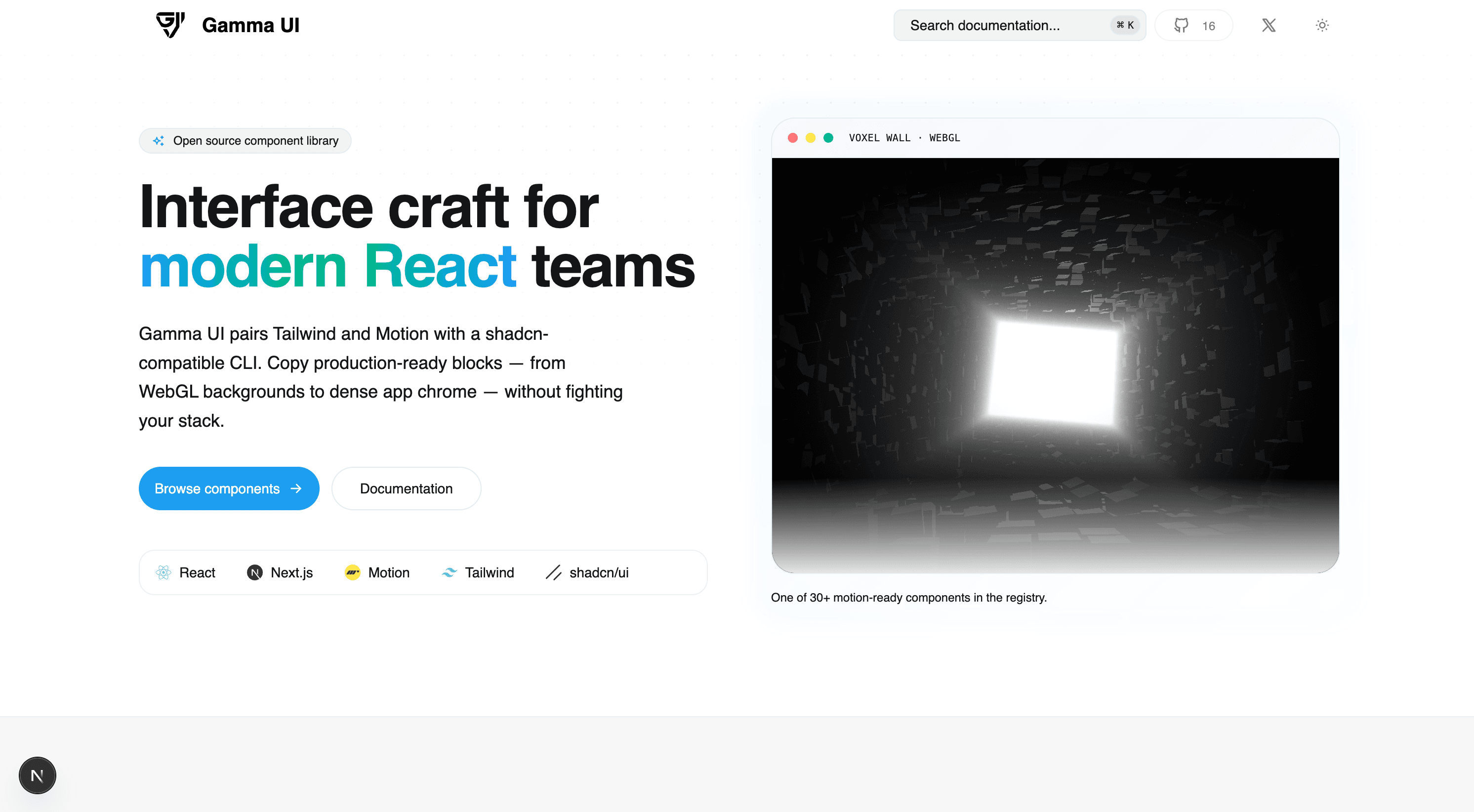Click the 30+ motion-ready components caption

pos(909,598)
